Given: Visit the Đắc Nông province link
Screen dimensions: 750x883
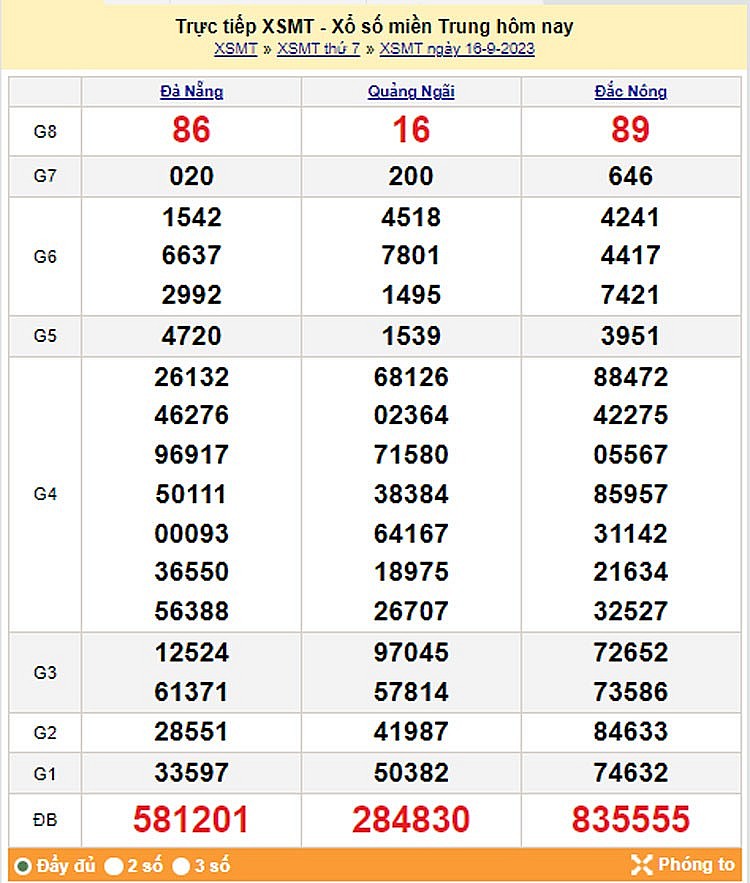Looking at the screenshot, I should 630,92.
